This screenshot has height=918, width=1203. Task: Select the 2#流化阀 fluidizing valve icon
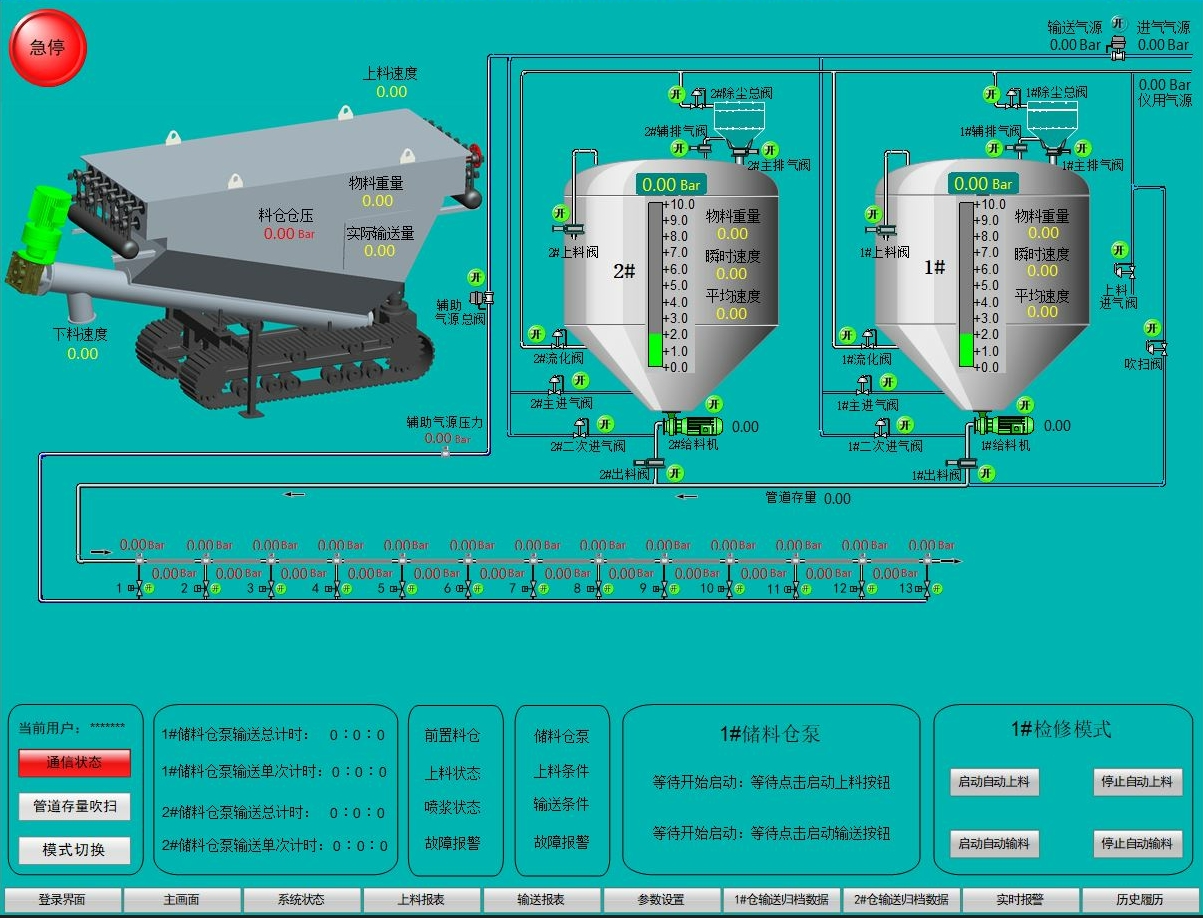[x=558, y=338]
